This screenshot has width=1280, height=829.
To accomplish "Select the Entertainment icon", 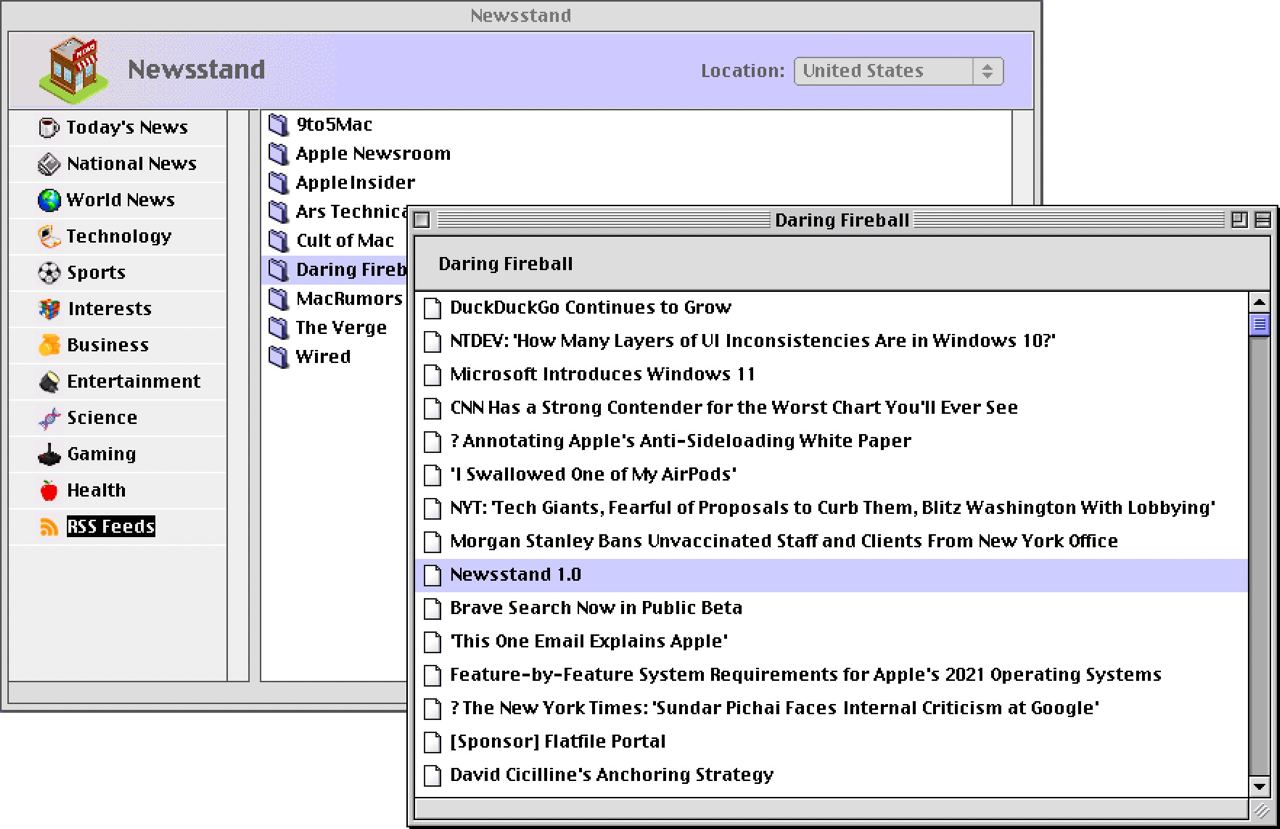I will pyautogui.click(x=49, y=382).
